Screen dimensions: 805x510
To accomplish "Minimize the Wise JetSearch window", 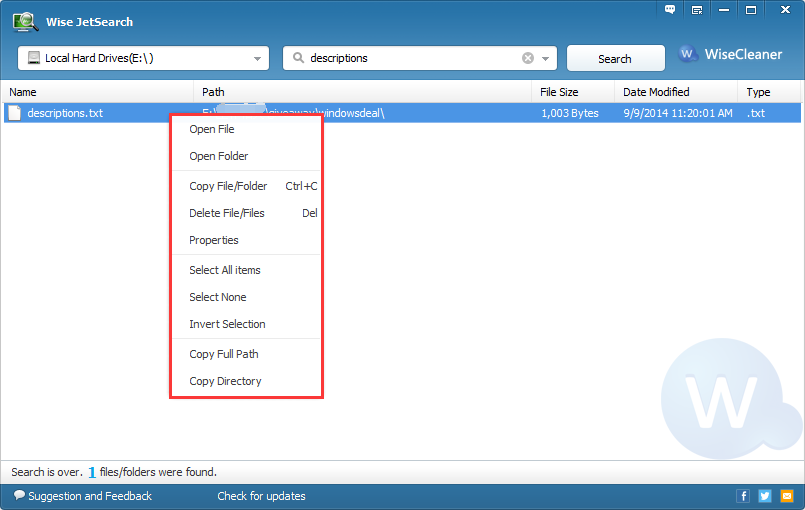I will pos(724,10).
